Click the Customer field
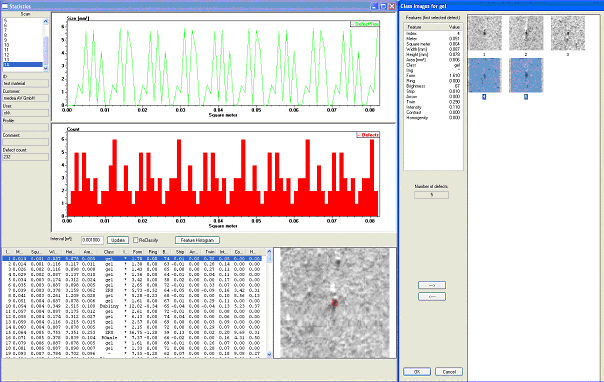Viewport: 604px width, 382px height. [26, 98]
